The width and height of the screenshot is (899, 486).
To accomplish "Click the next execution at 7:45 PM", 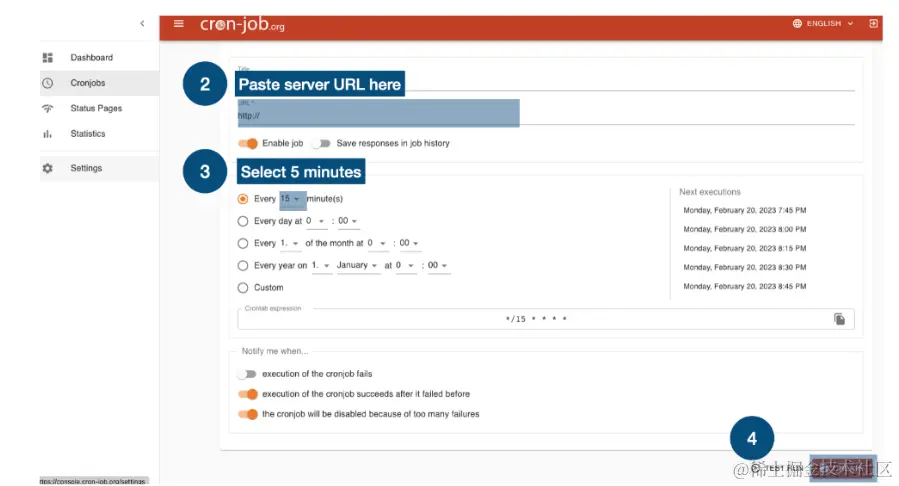I will tap(745, 210).
